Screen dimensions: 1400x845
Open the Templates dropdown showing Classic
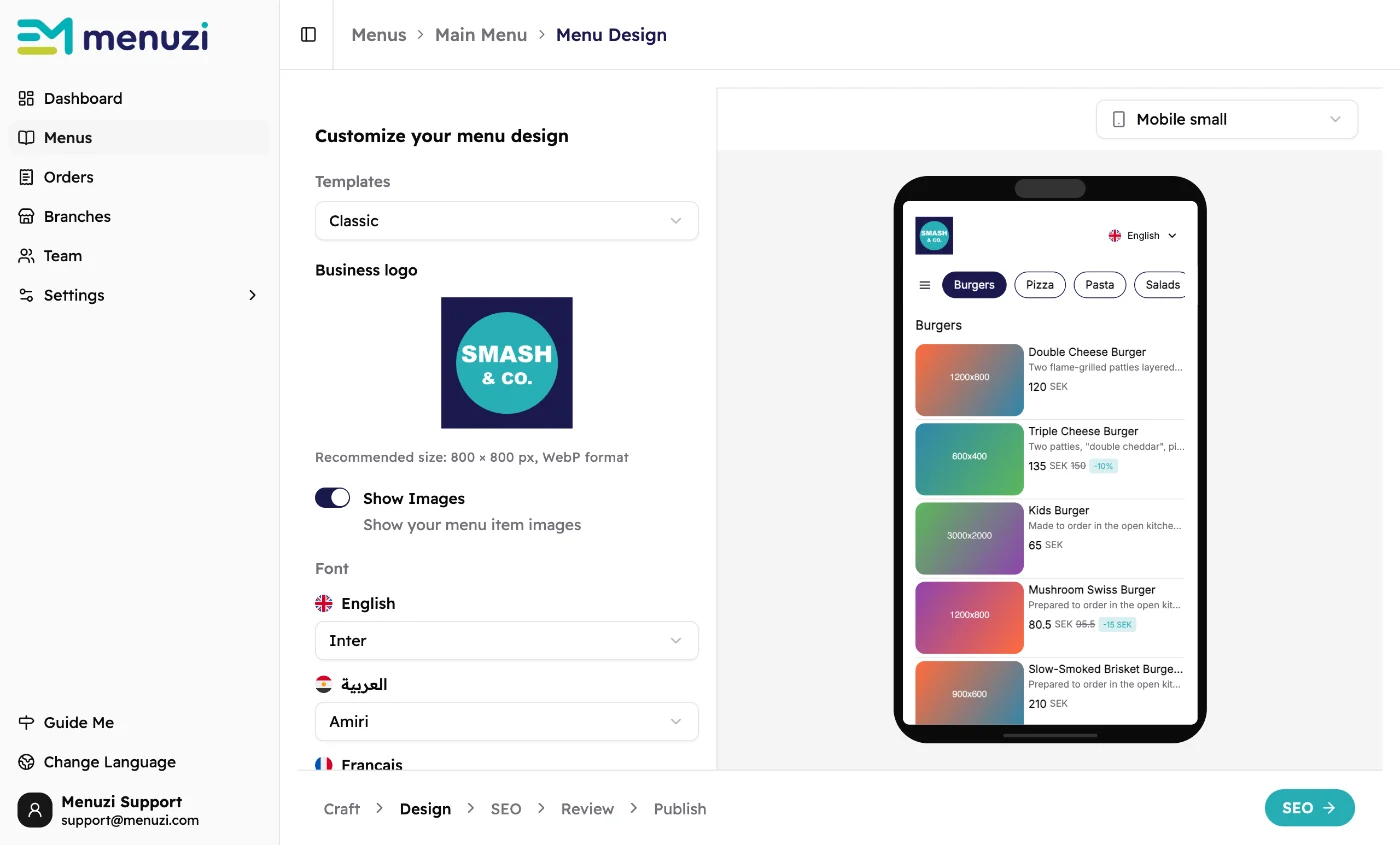[x=507, y=221]
